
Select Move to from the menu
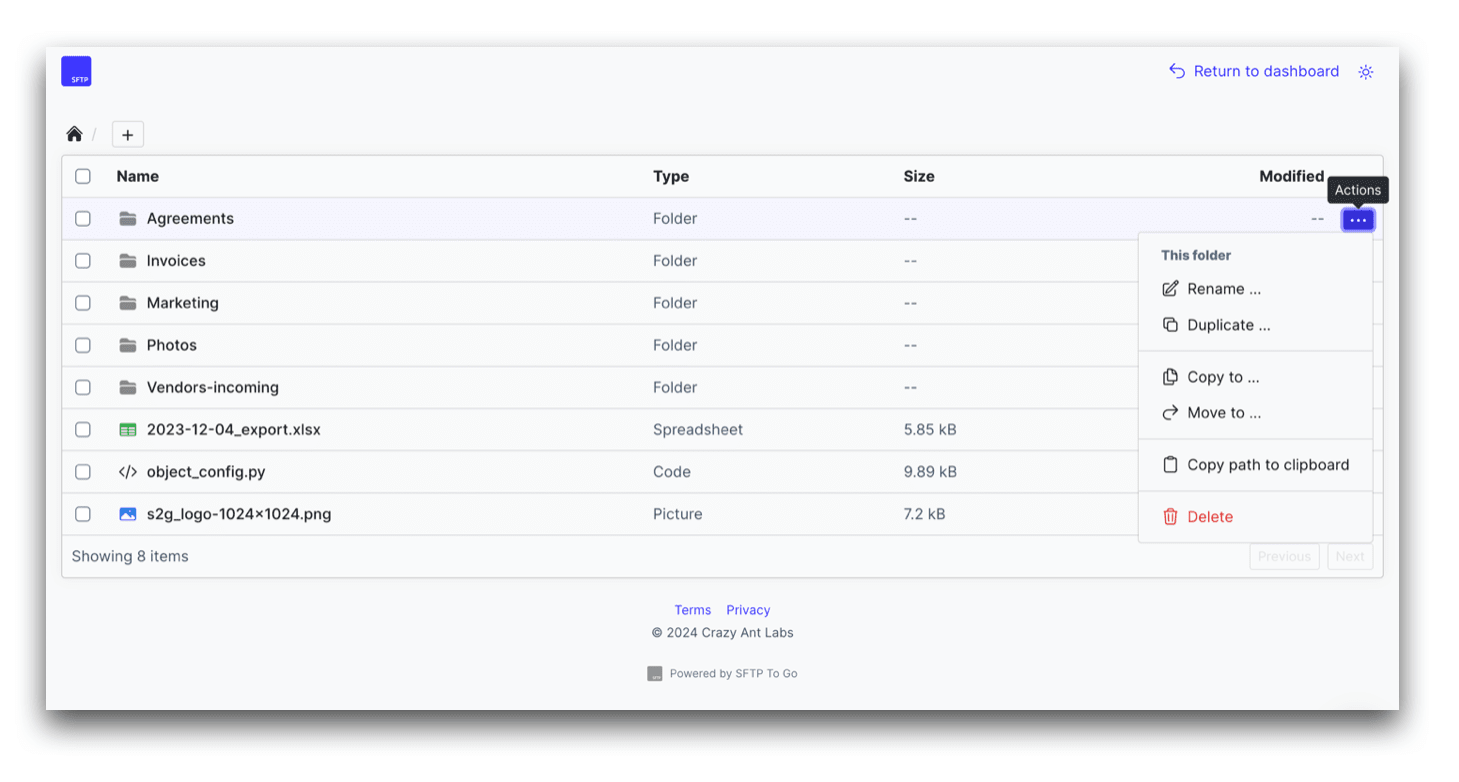tap(1223, 413)
